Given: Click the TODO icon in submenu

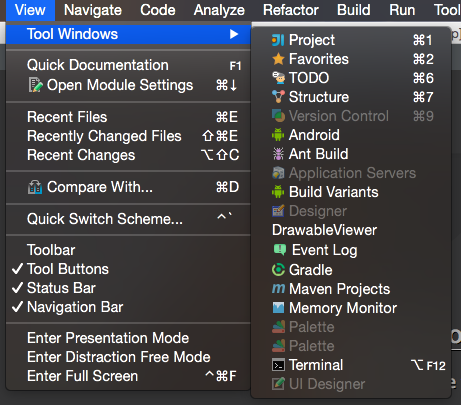Looking at the screenshot, I should click(278, 78).
